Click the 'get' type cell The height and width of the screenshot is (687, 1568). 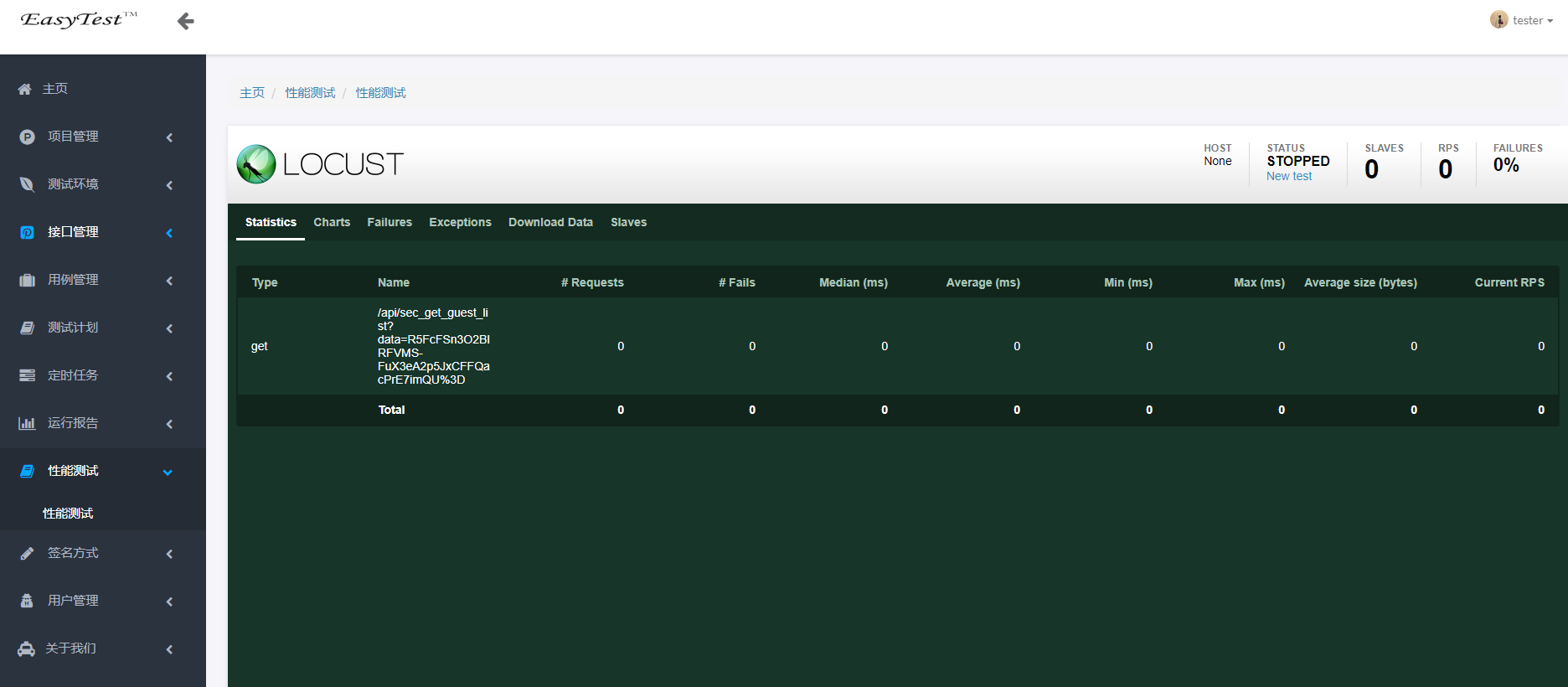coord(260,346)
